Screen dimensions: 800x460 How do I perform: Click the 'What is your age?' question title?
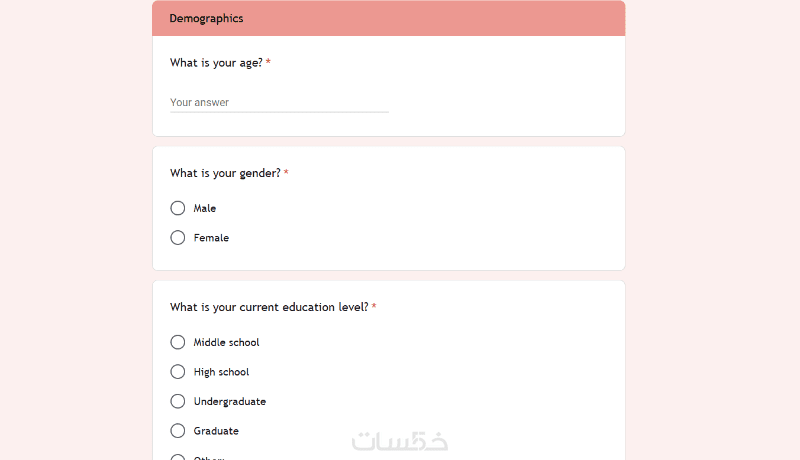click(216, 63)
